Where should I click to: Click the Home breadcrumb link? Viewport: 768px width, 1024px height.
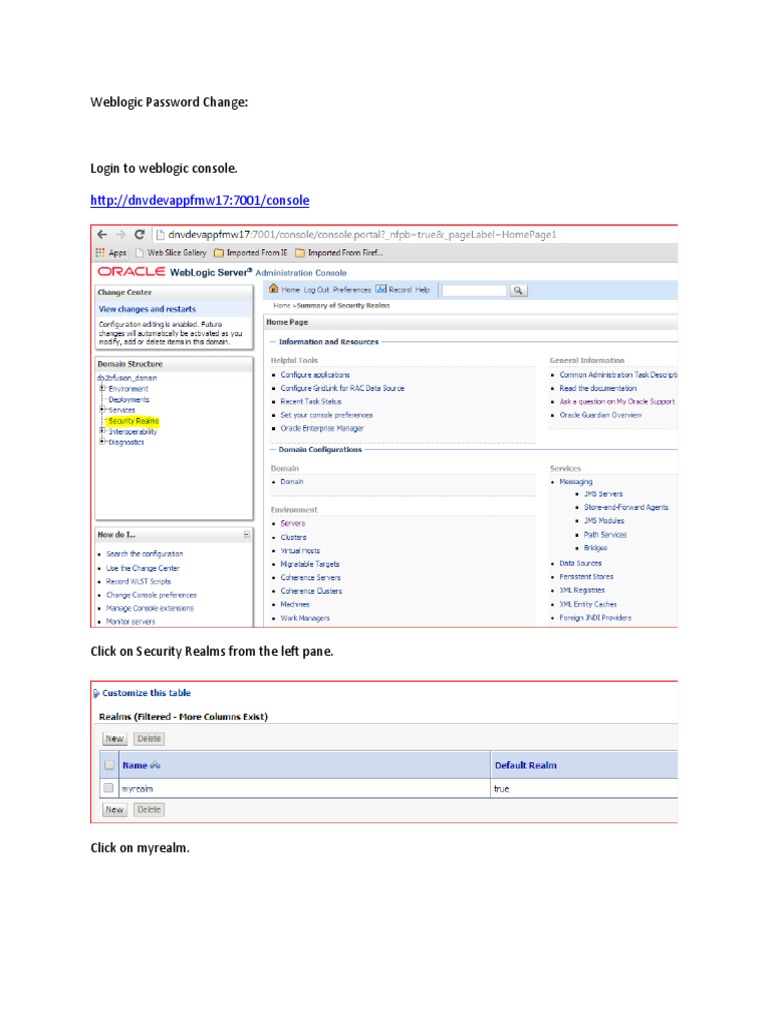[x=281, y=305]
